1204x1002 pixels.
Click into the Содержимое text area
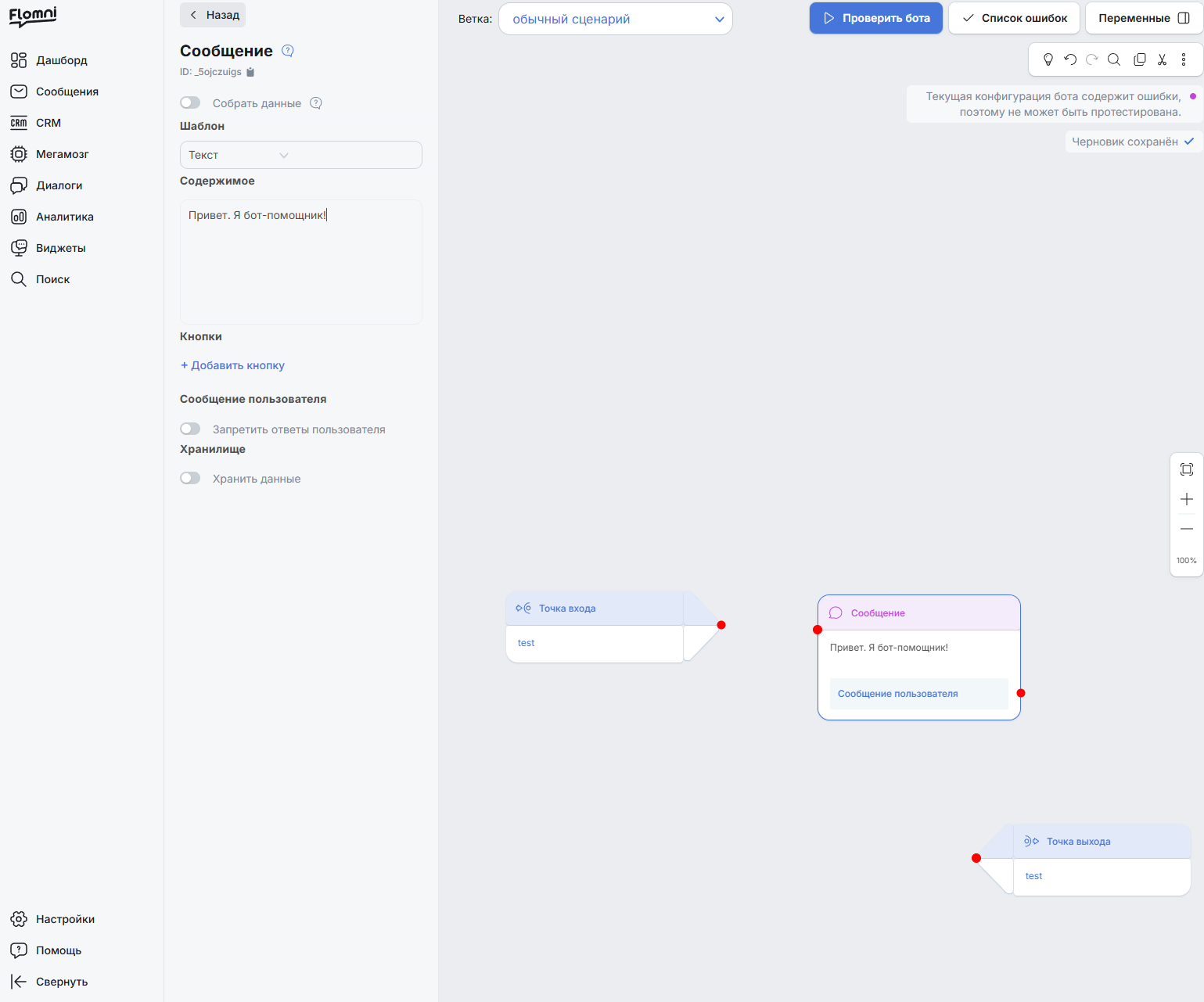click(301, 262)
